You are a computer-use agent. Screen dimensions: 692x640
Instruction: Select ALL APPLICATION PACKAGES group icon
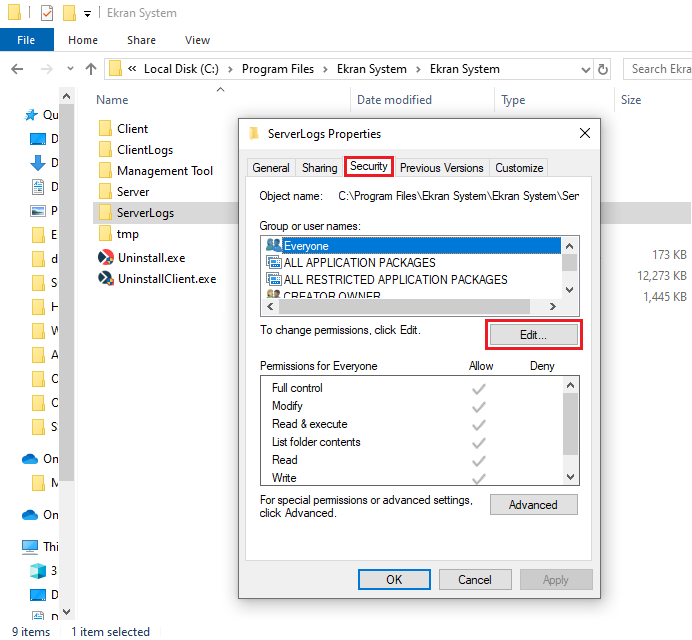click(x=273, y=263)
